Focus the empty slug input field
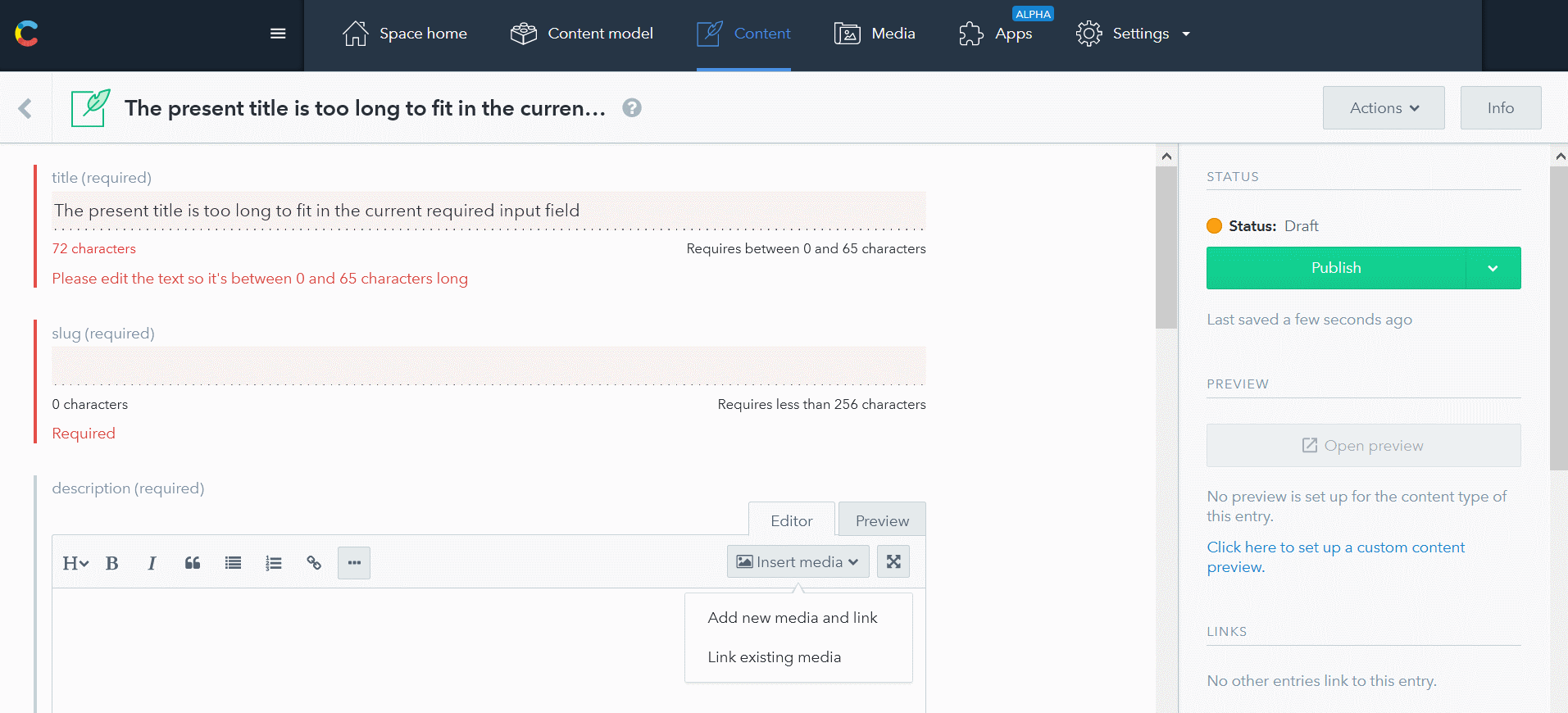1568x713 pixels. click(489, 366)
